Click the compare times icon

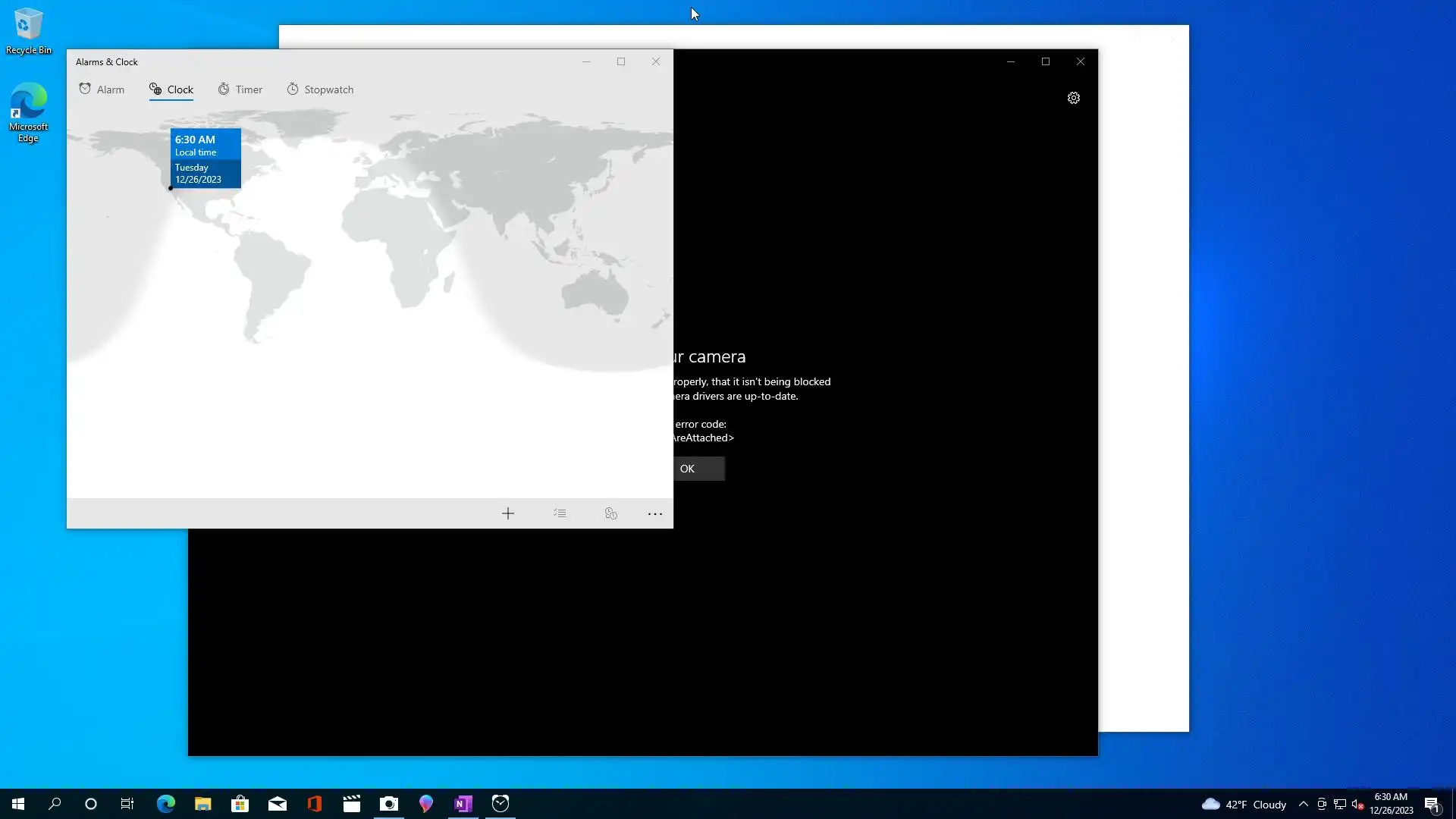click(611, 513)
